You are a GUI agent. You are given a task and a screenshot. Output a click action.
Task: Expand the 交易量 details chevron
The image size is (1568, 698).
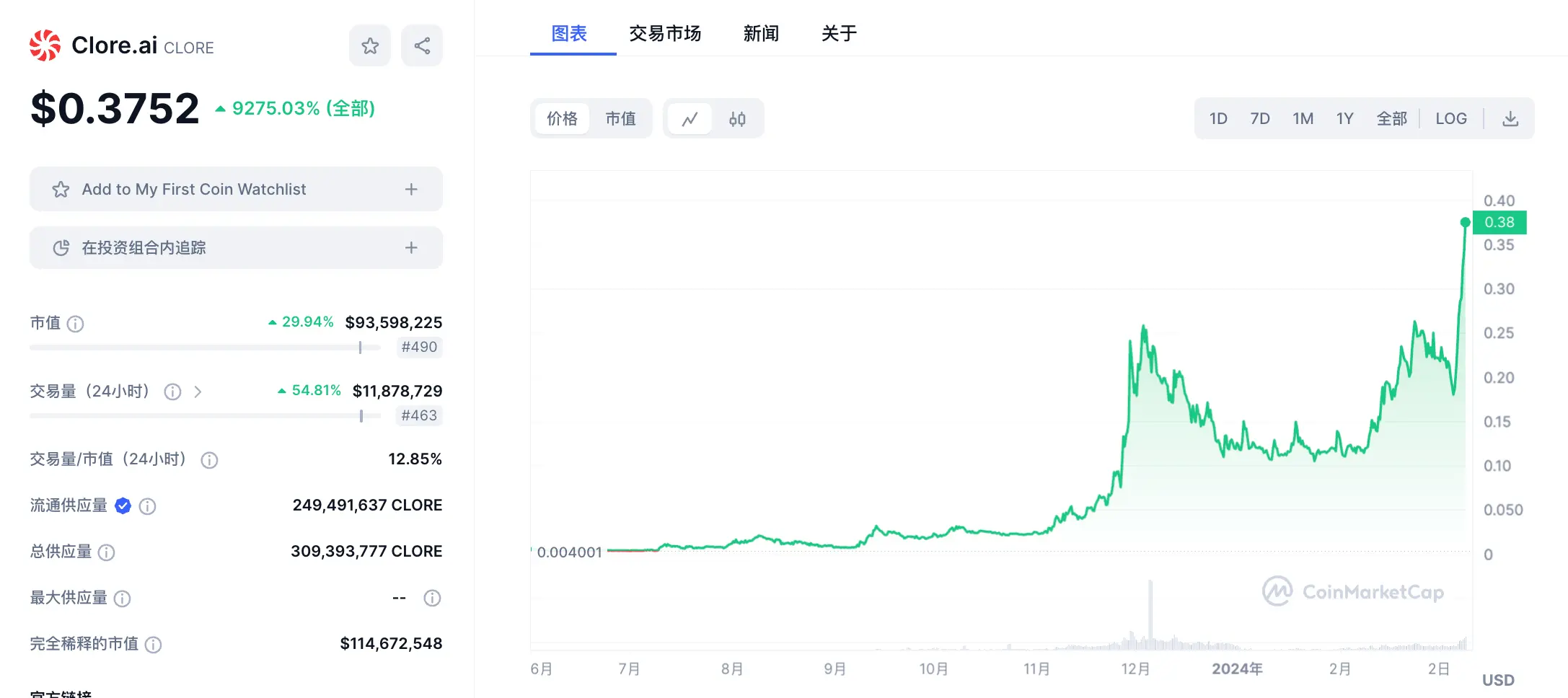(x=198, y=392)
